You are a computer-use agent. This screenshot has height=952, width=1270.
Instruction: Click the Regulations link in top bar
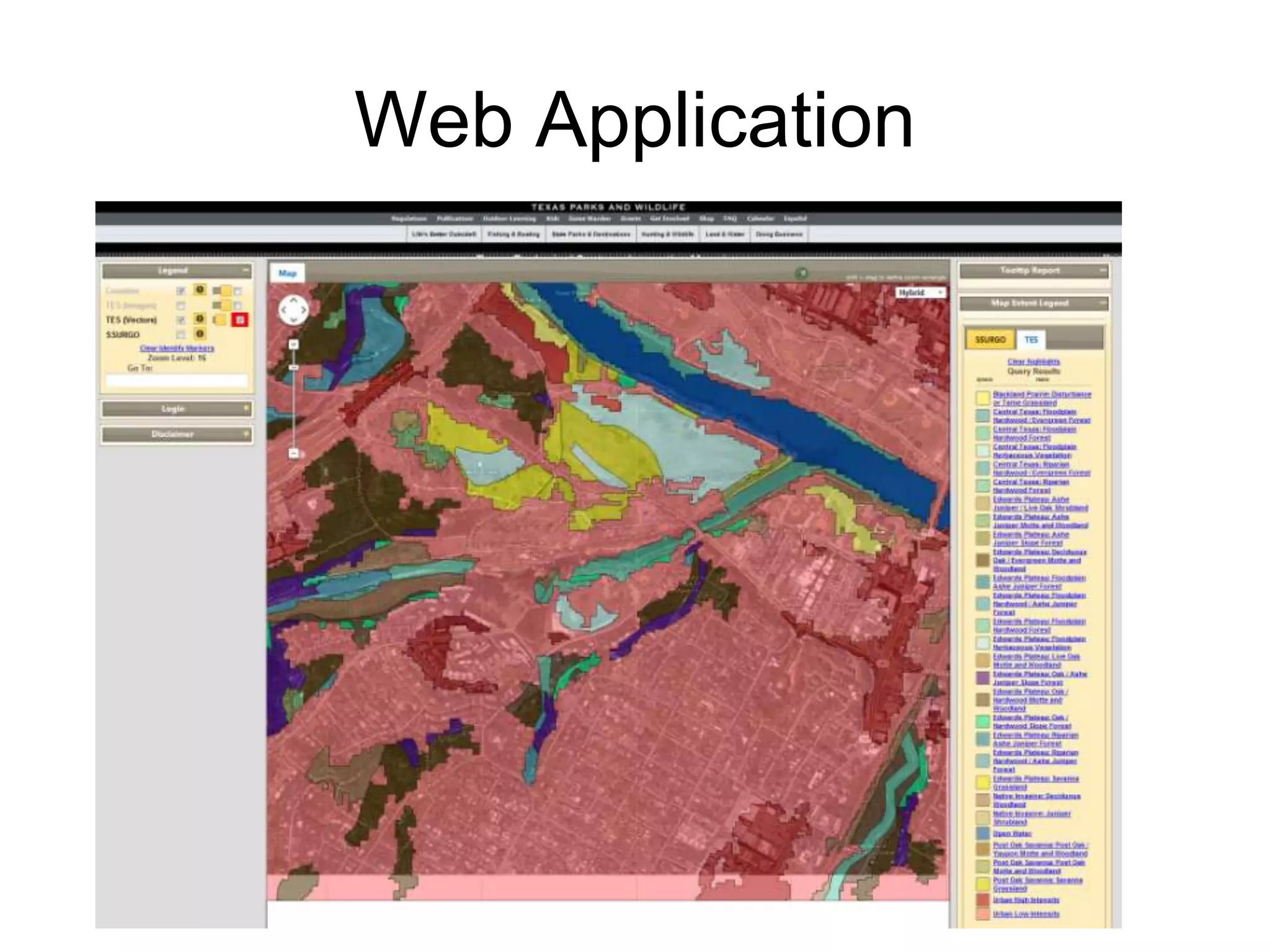[x=409, y=219]
